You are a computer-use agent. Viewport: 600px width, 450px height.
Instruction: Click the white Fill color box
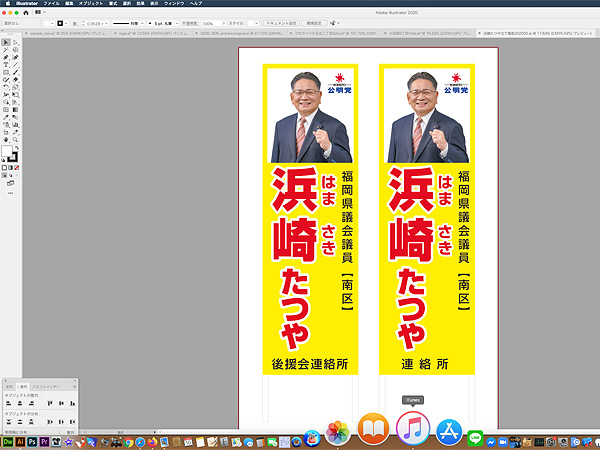[x=7, y=151]
